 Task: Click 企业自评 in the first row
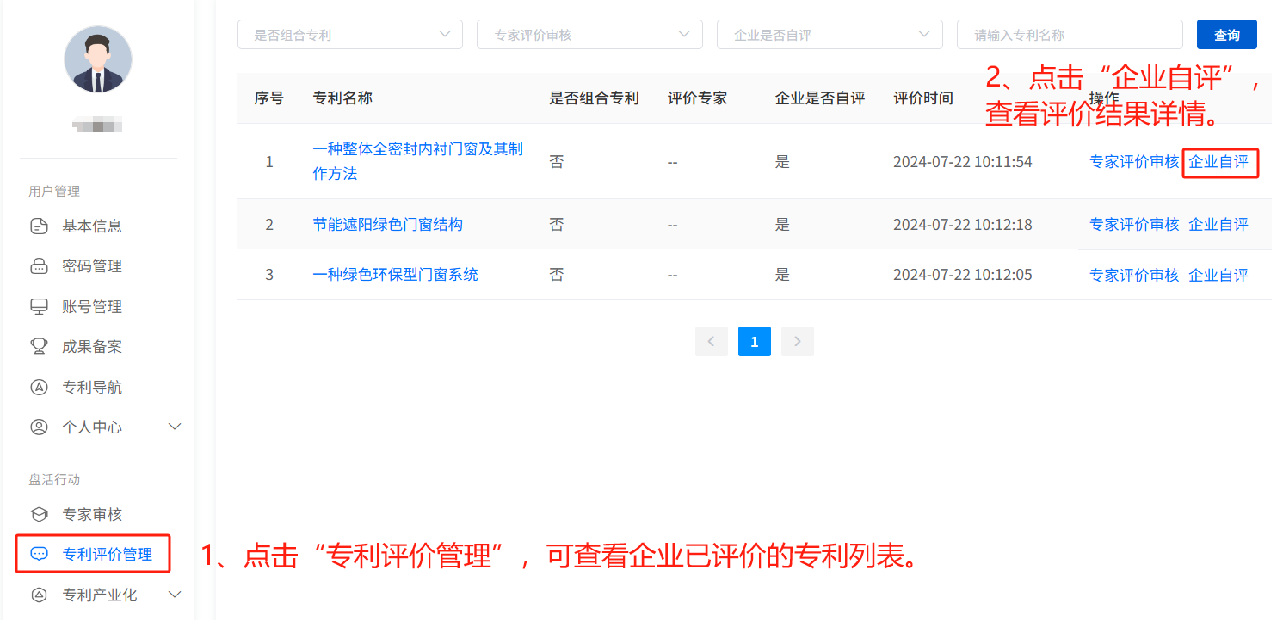click(1218, 162)
